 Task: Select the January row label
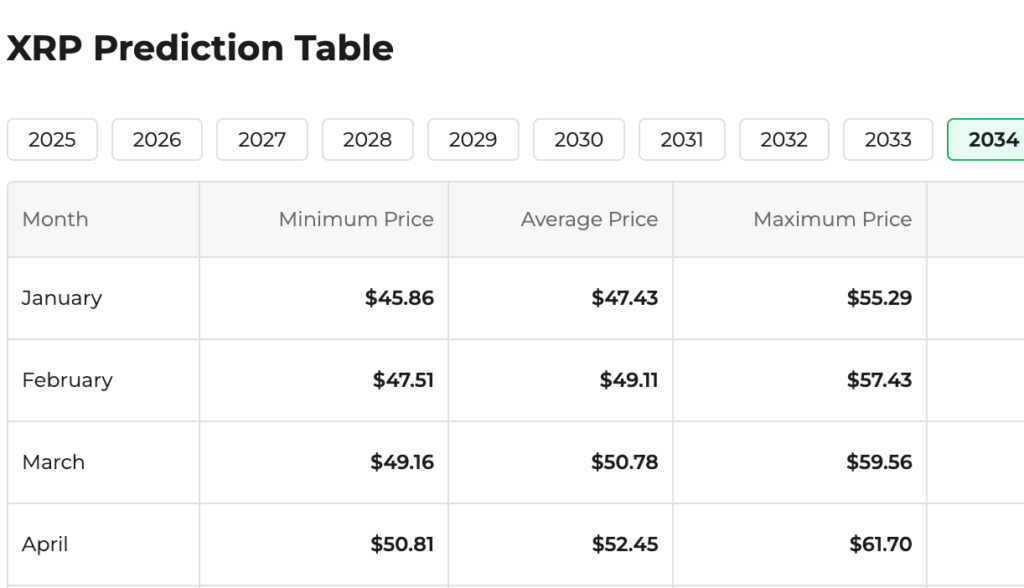(x=62, y=298)
